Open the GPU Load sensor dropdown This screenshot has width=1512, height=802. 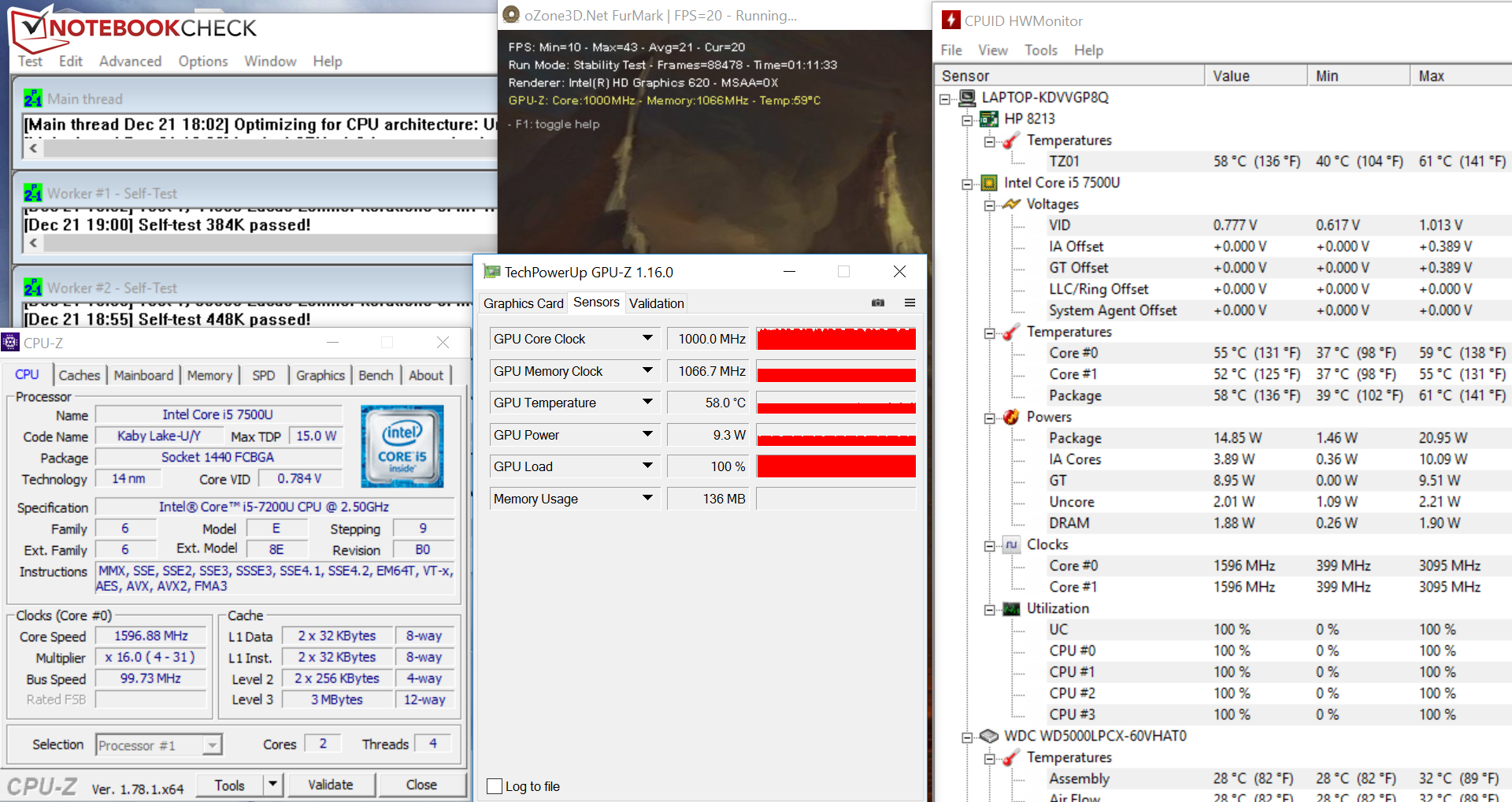click(647, 466)
